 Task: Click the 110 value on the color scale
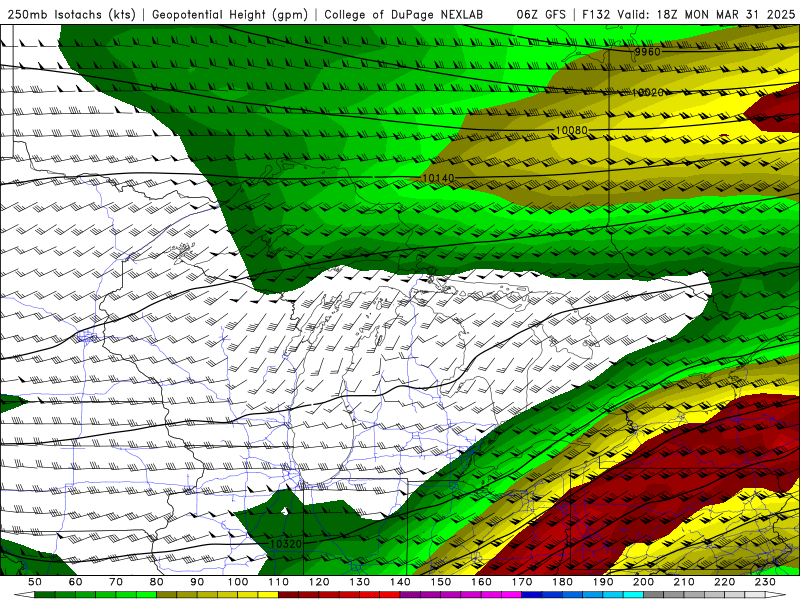[x=279, y=582]
